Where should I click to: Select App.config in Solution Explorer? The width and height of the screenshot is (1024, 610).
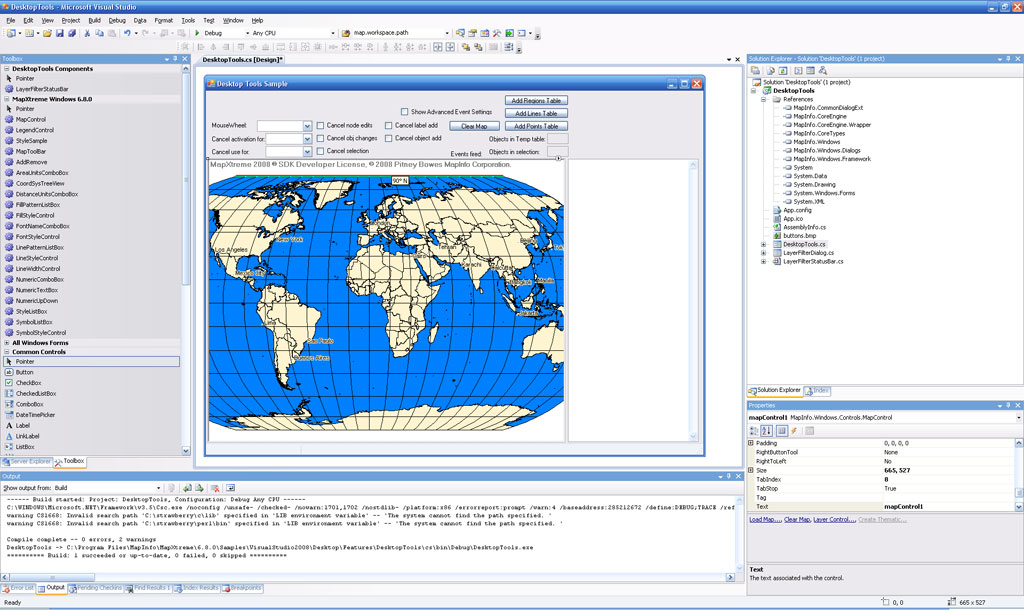[797, 210]
